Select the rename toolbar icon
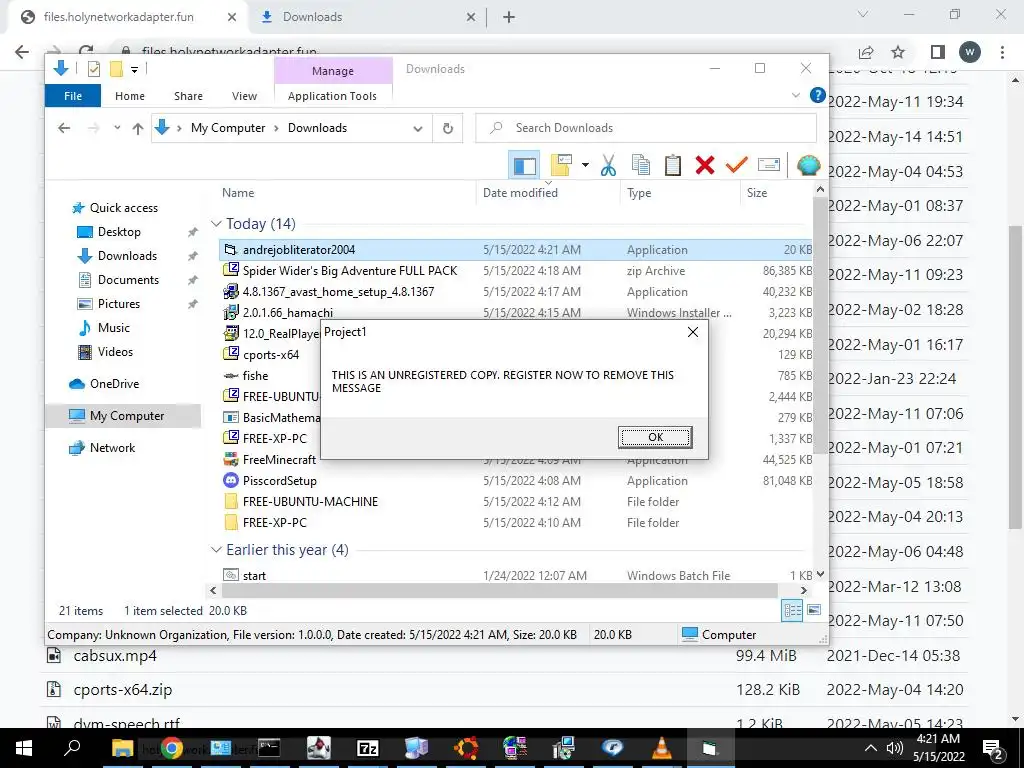Image resolution: width=1024 pixels, height=768 pixels. [769, 165]
